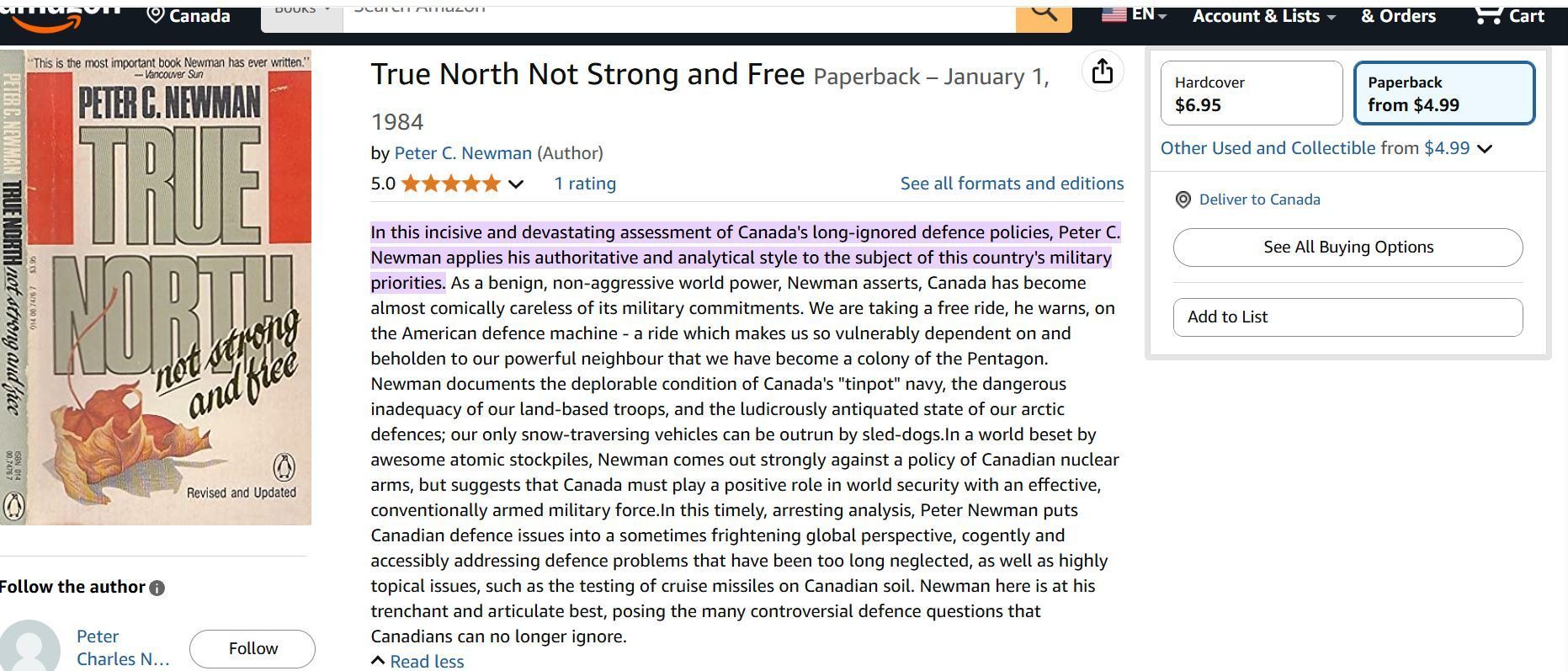1568x671 pixels.
Task: Click the US flag language icon
Action: [1114, 14]
